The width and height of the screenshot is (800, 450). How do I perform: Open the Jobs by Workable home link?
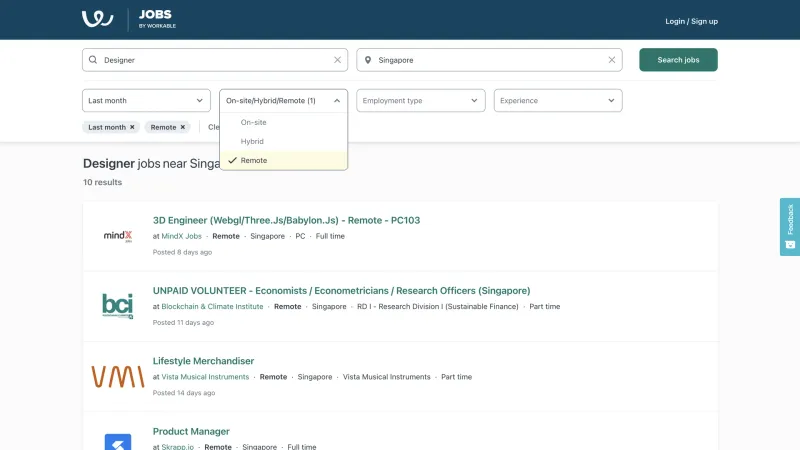tap(157, 19)
